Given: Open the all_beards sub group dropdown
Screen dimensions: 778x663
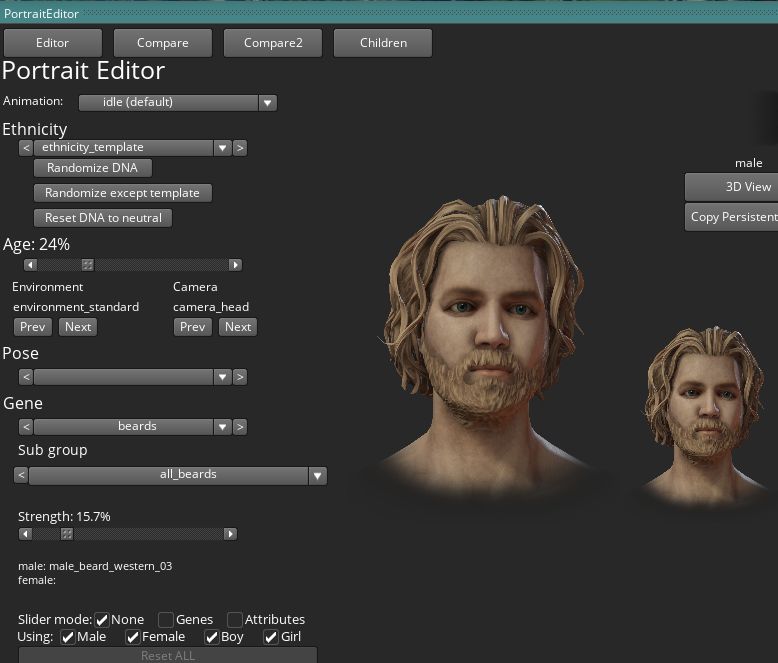Looking at the screenshot, I should coord(169,475).
